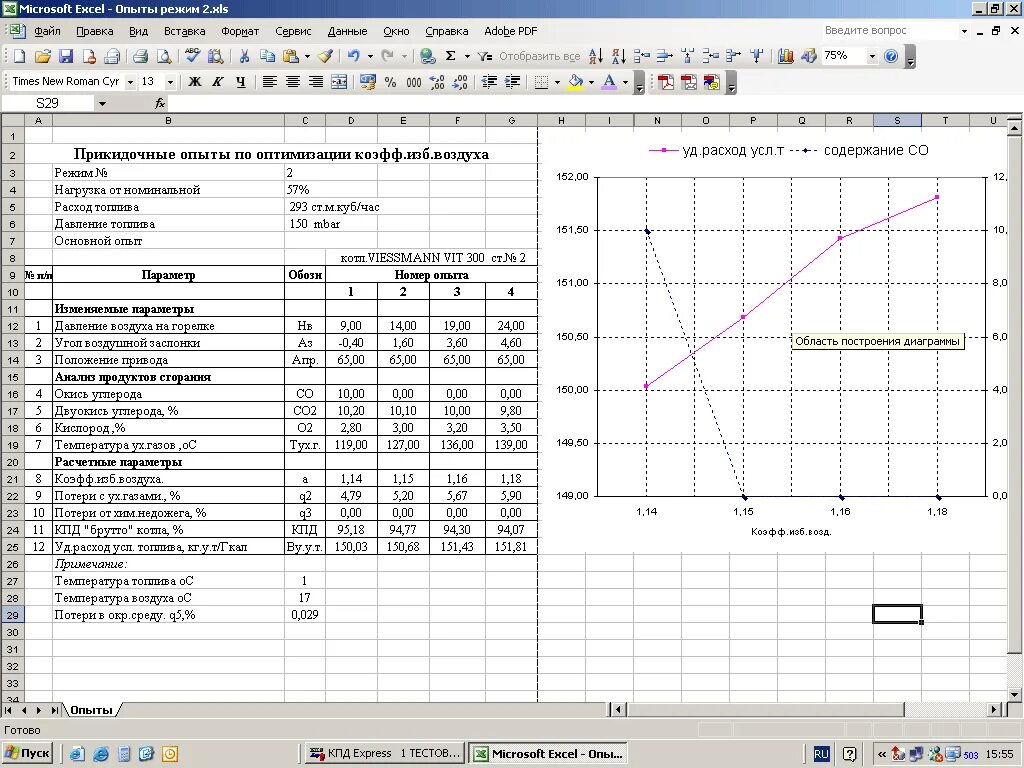
Task: Merge and center cells icon
Action: [339, 82]
